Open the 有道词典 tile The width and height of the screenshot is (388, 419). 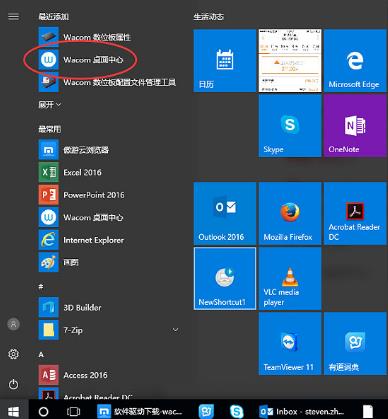(x=355, y=343)
